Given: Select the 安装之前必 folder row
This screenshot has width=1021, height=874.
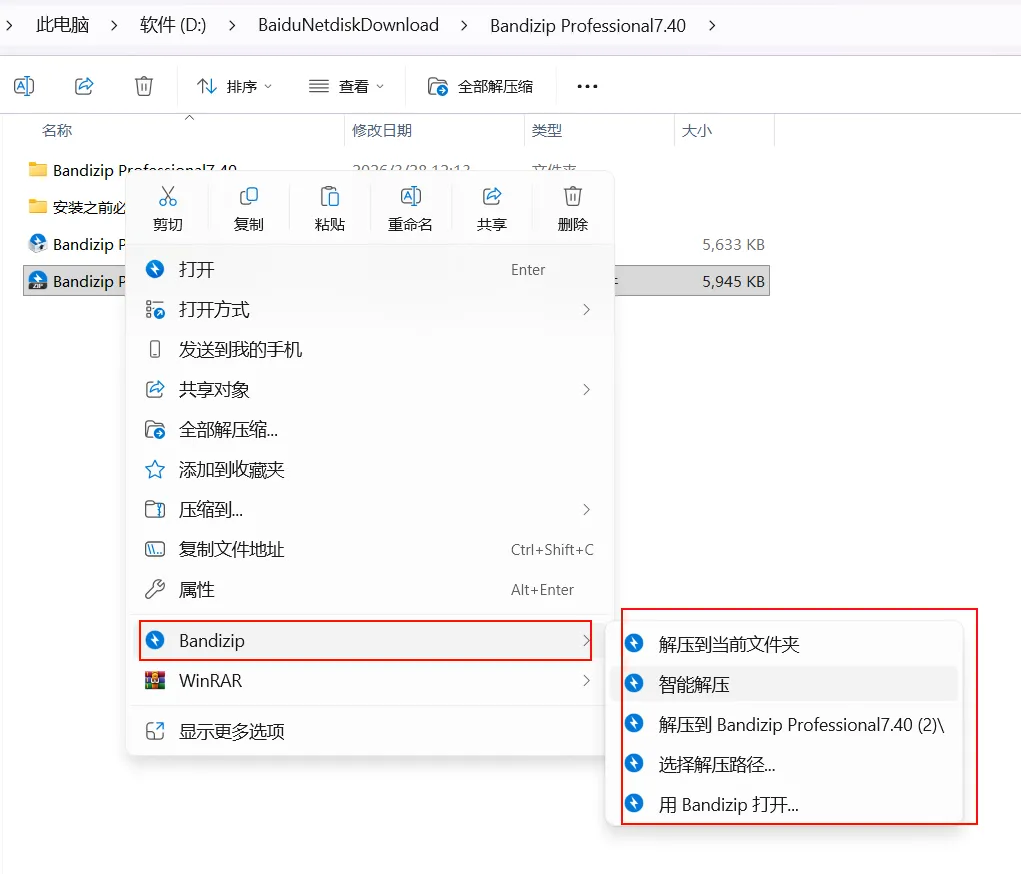Looking at the screenshot, I should (75, 208).
